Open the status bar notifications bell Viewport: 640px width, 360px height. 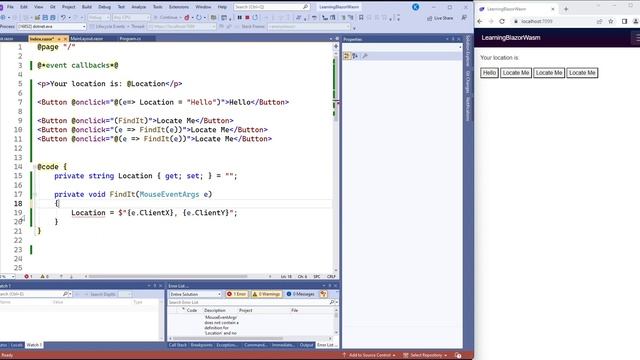click(x=458, y=355)
